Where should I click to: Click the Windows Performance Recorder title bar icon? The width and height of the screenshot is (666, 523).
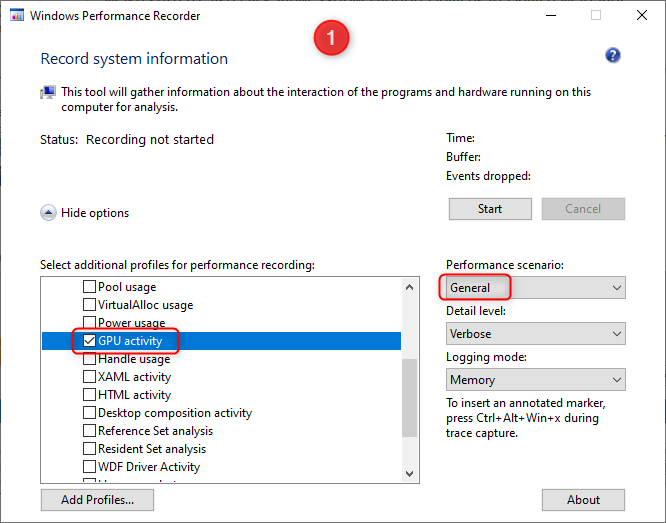pos(16,16)
